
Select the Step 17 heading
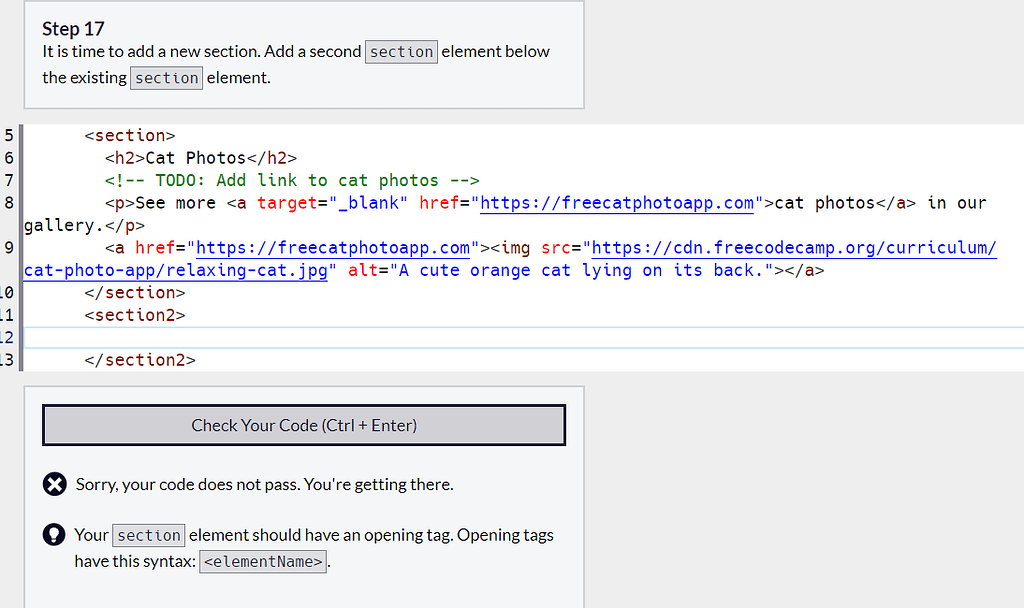coord(73,29)
